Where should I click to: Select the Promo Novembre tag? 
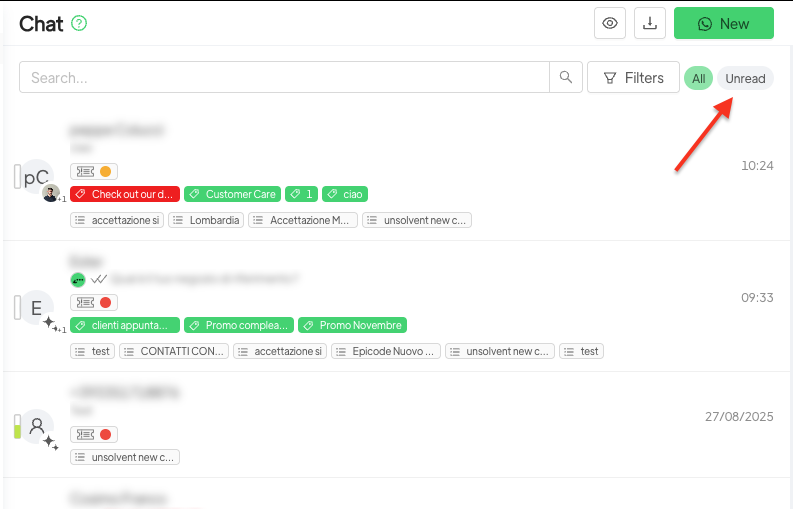pyautogui.click(x=352, y=325)
